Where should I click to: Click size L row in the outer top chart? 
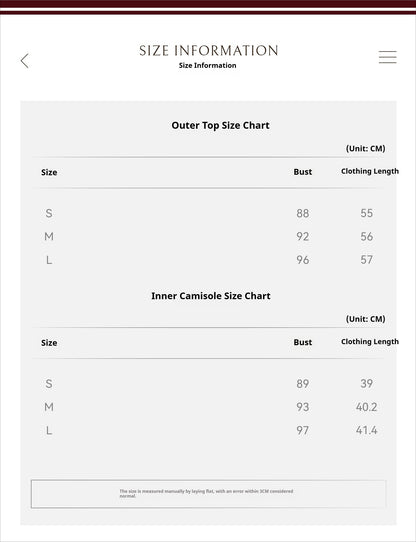point(209,260)
